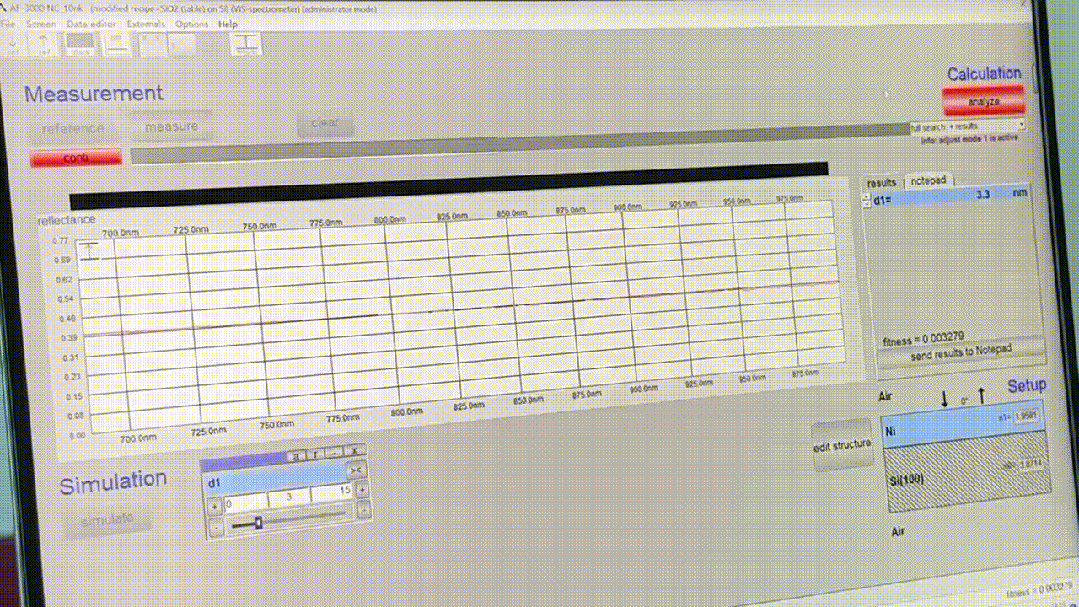Click the 'f' button on d1 panel titlebar
This screenshot has height=607, width=1079.
coord(314,456)
